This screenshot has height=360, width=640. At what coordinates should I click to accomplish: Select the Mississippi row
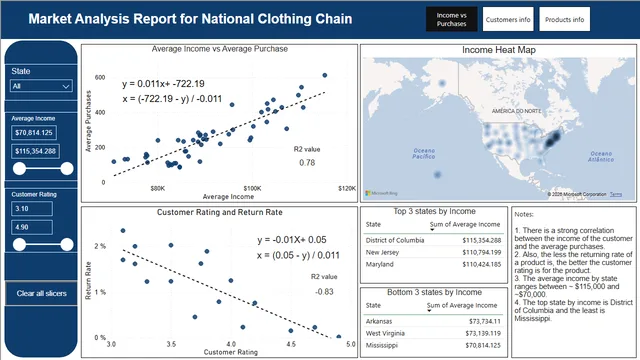pos(433,345)
